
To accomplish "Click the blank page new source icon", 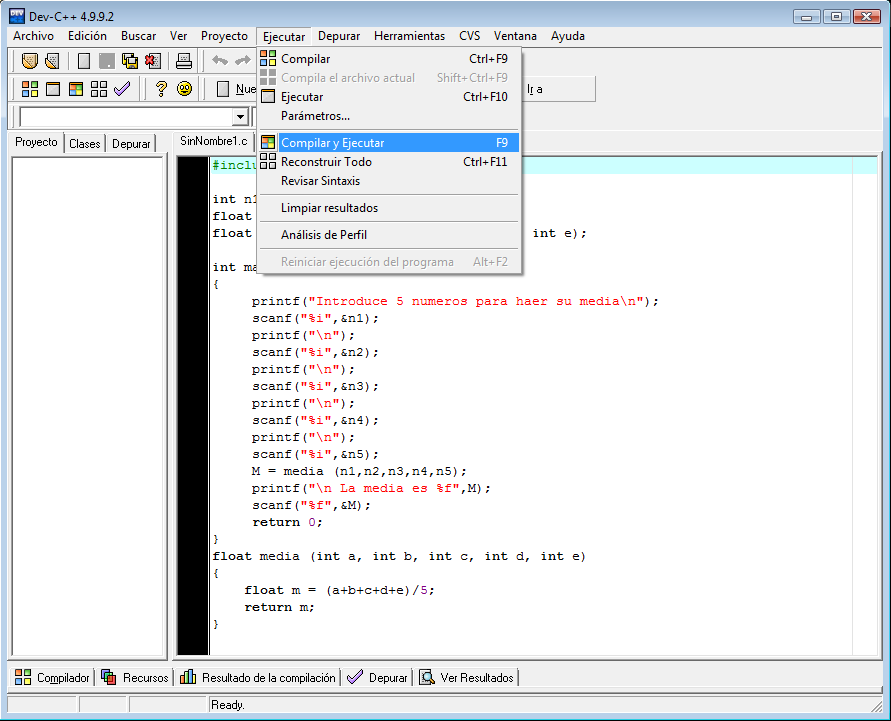I will pyautogui.click(x=84, y=61).
